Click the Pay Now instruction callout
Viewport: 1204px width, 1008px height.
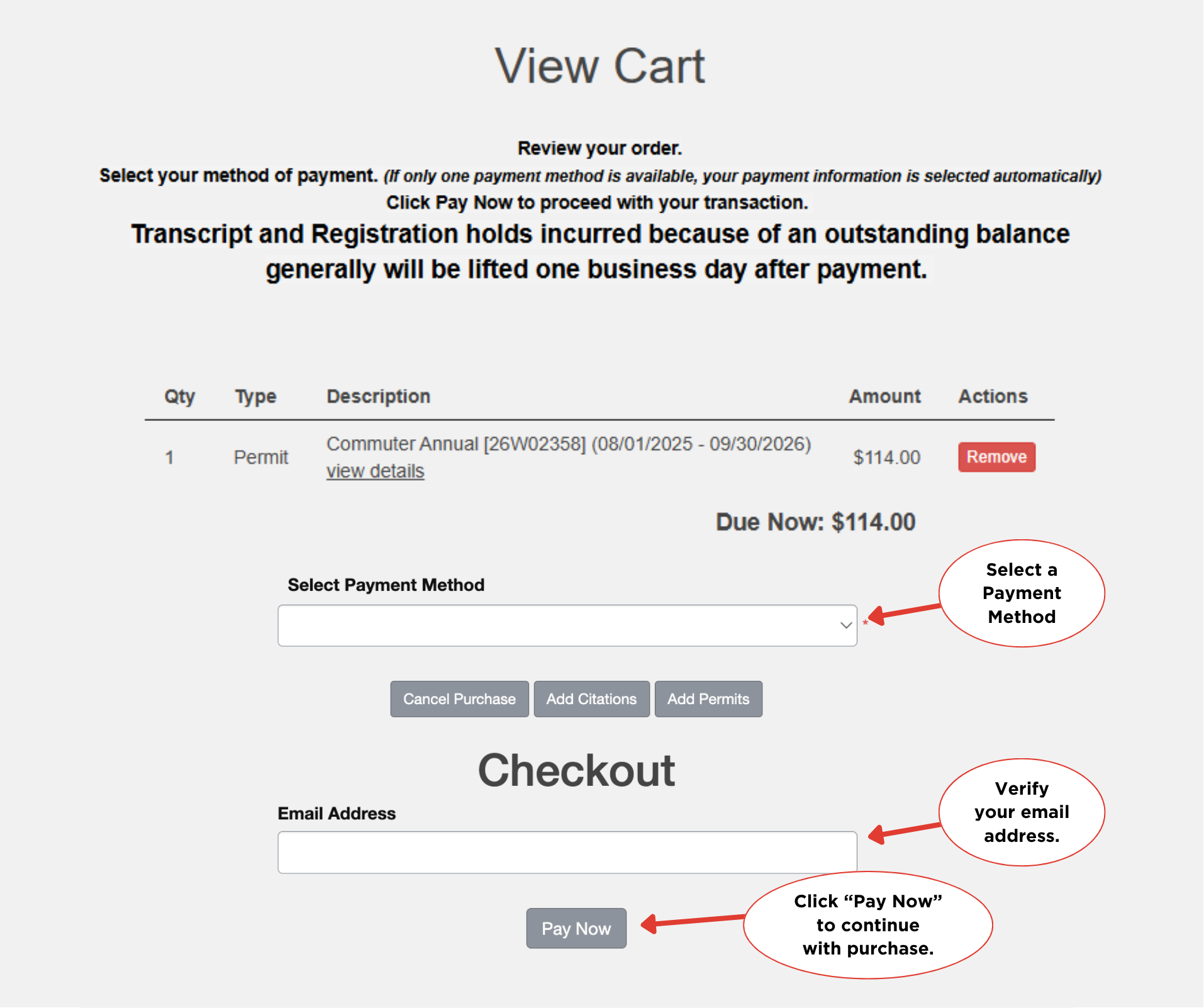click(x=867, y=925)
